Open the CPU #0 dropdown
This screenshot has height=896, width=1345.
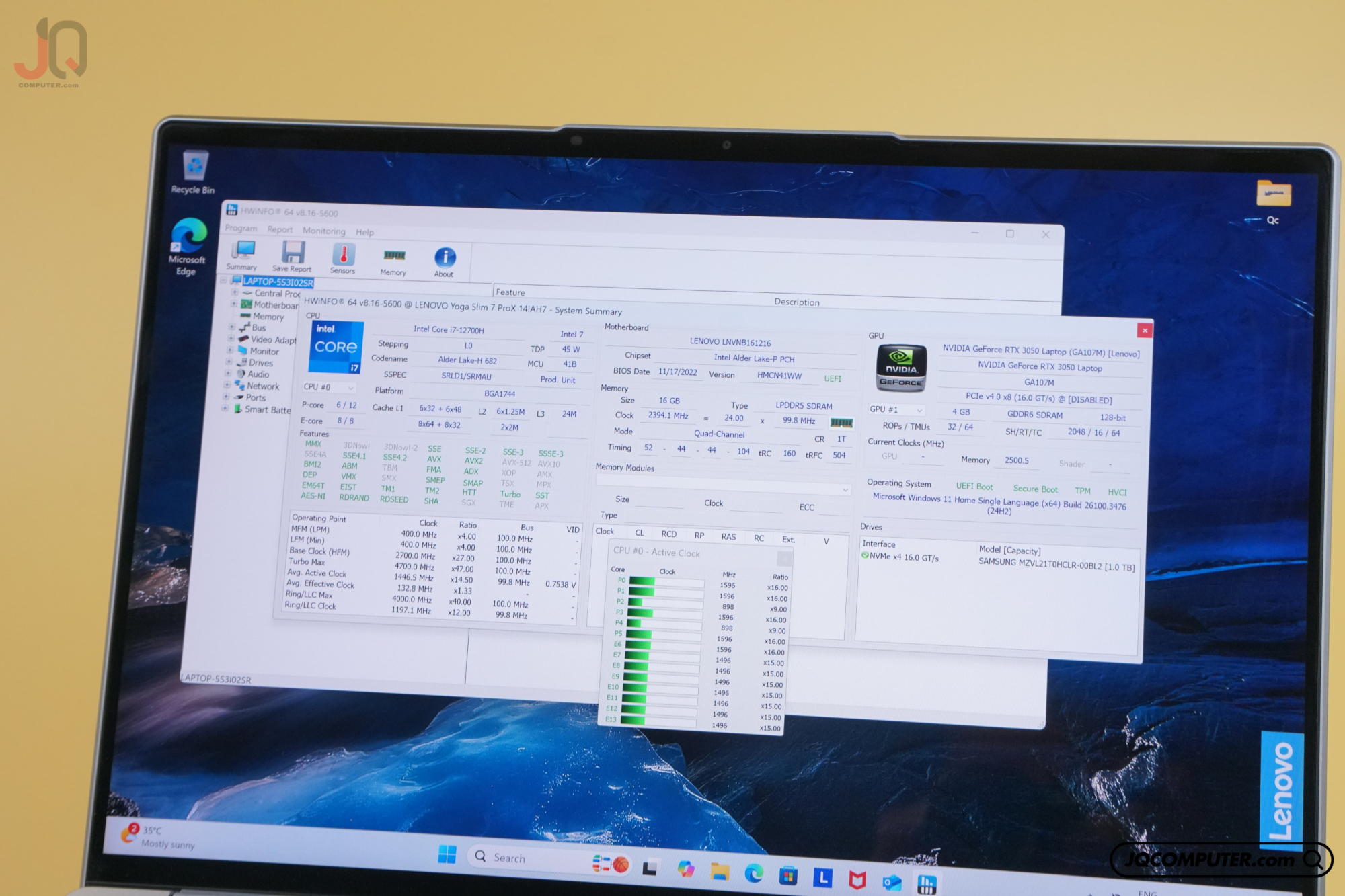coord(328,387)
